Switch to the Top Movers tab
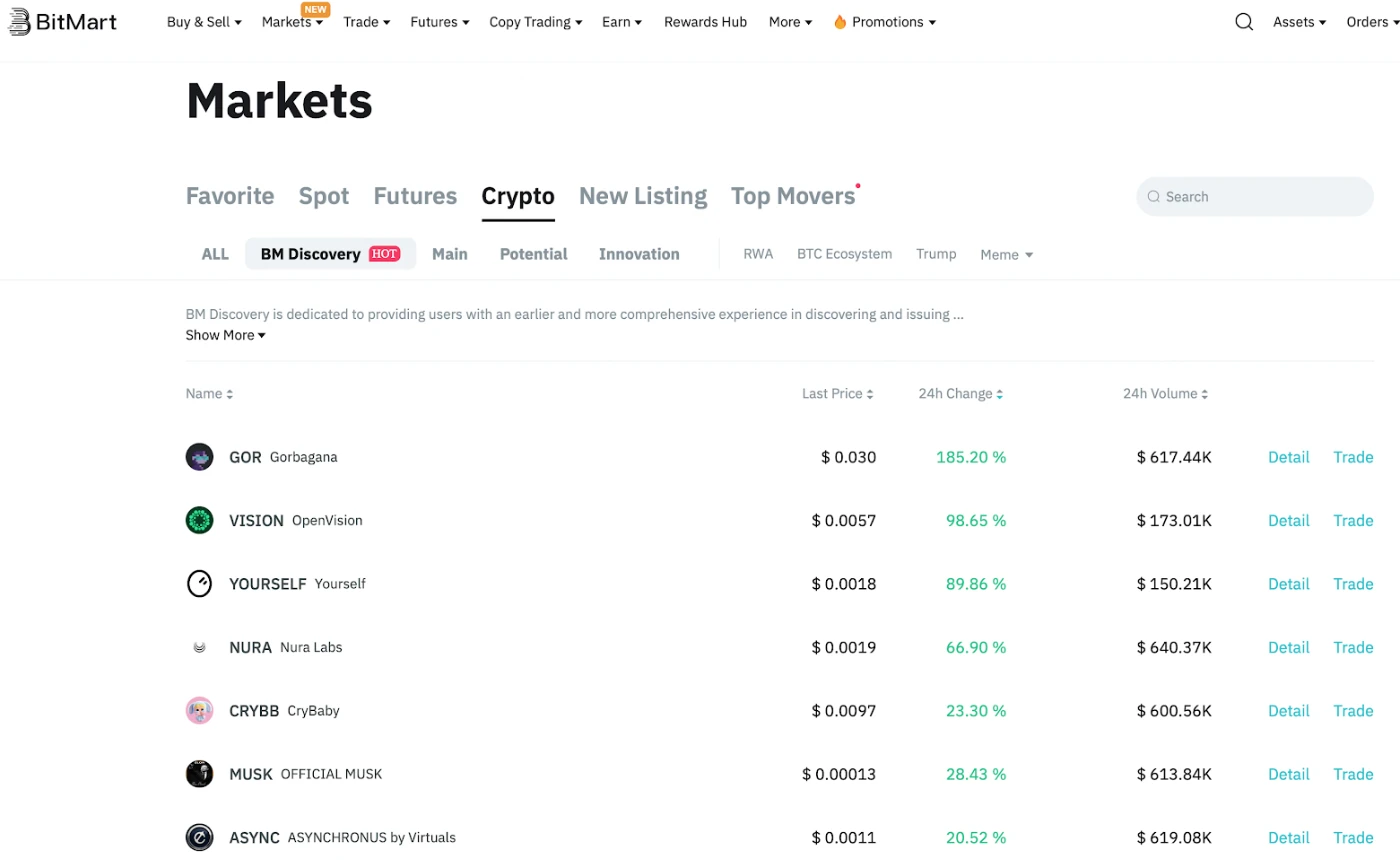Viewport: 1400px width, 860px height. pos(792,195)
